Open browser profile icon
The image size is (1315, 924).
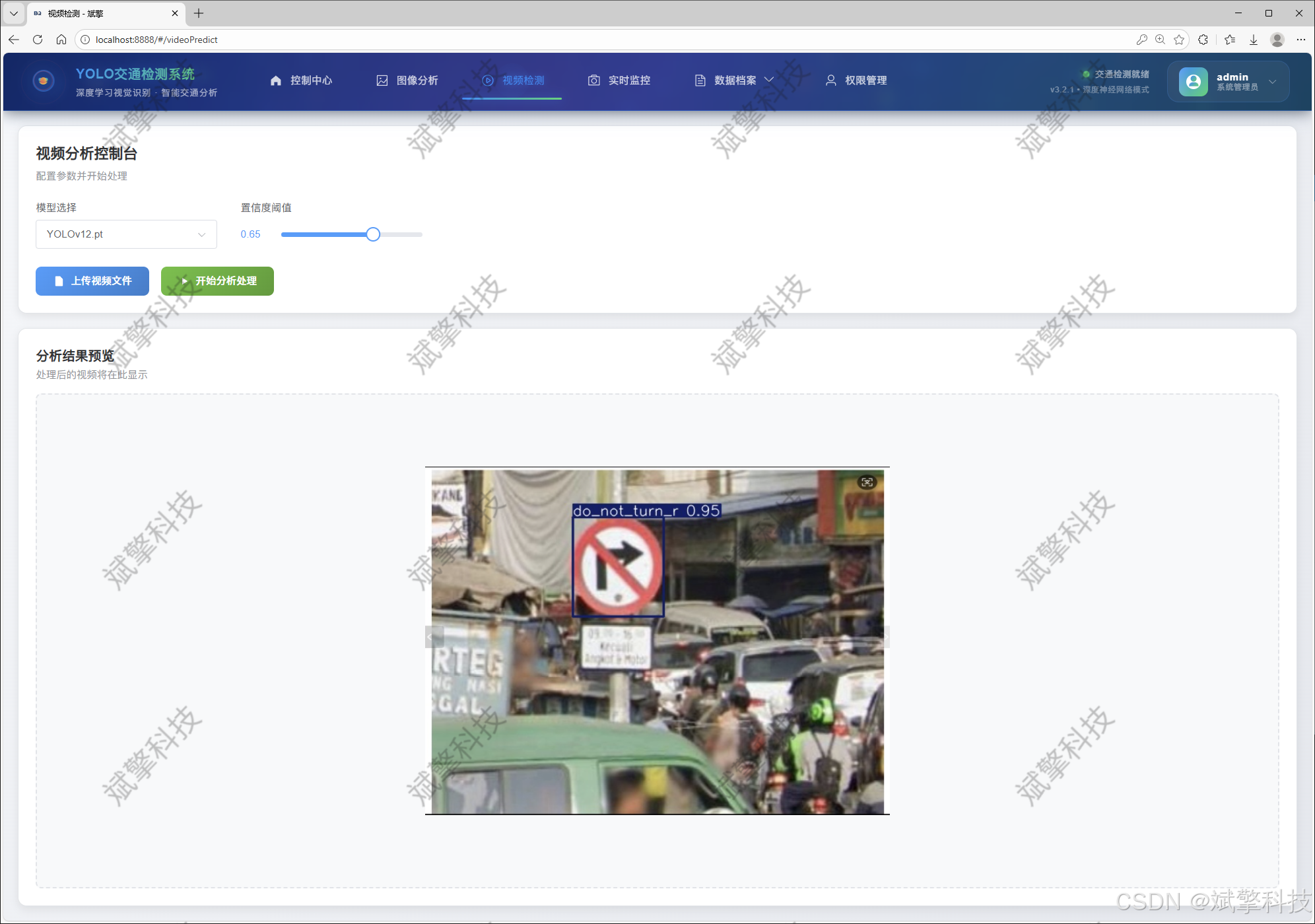1277,40
